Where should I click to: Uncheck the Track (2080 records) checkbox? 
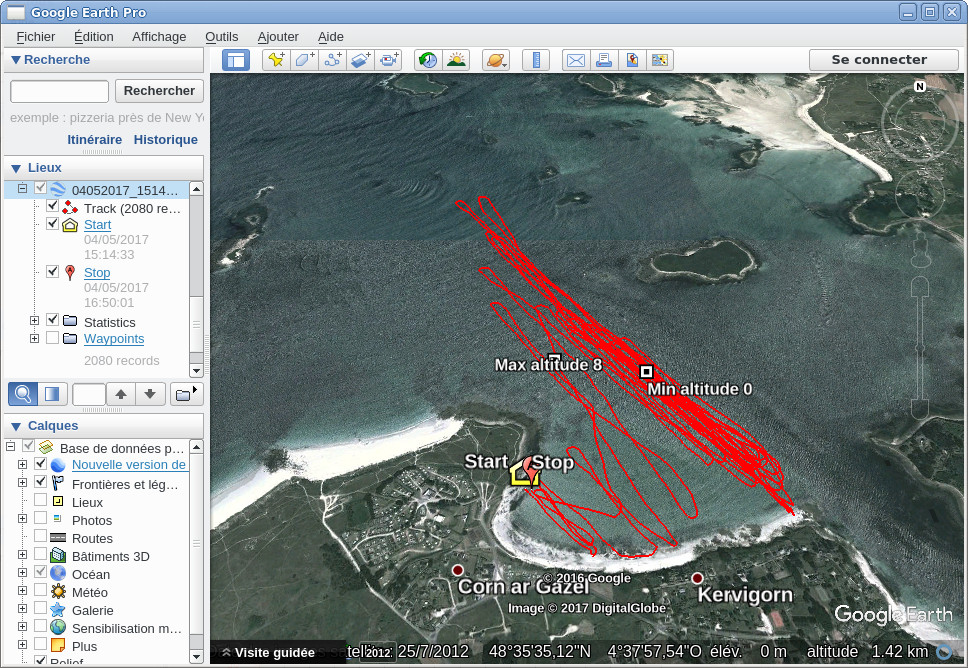(52, 206)
